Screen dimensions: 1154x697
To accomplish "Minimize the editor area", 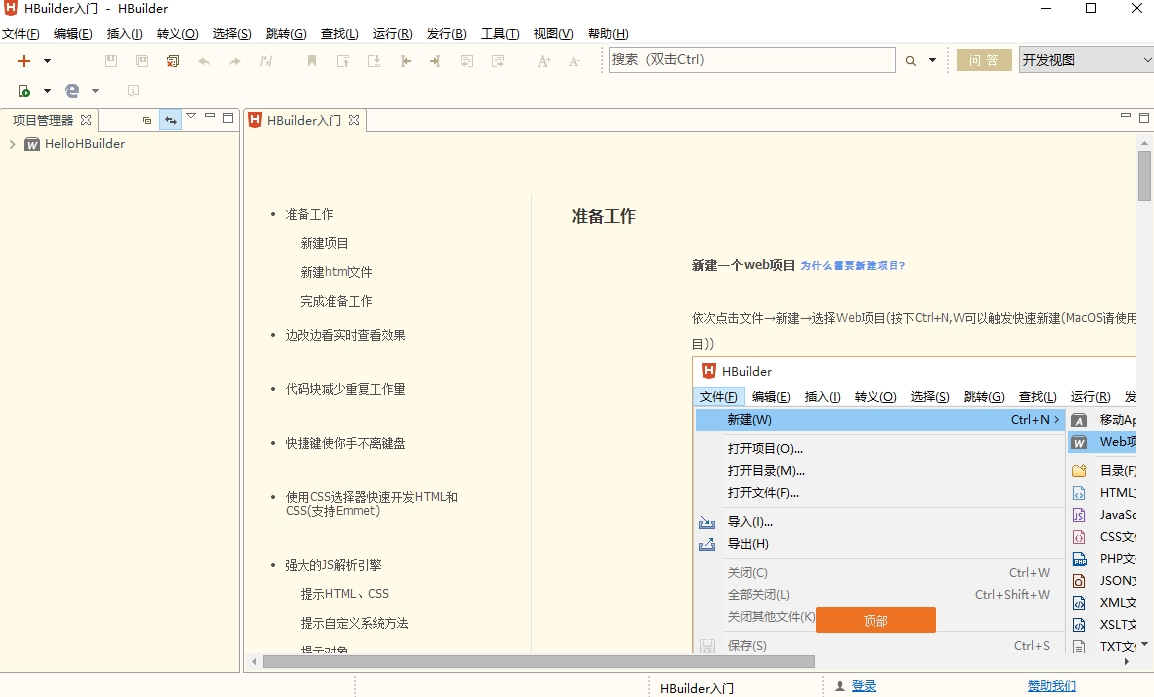I will (1125, 116).
